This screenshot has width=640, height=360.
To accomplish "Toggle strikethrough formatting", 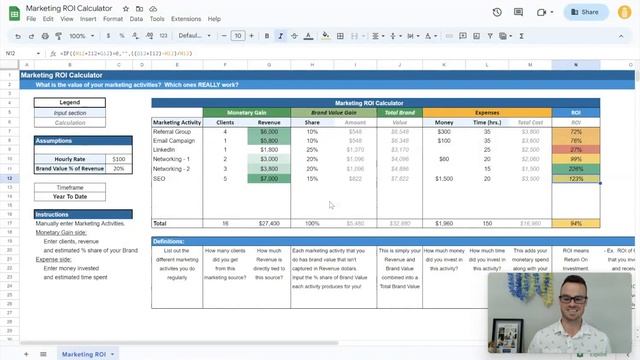I will [294, 36].
